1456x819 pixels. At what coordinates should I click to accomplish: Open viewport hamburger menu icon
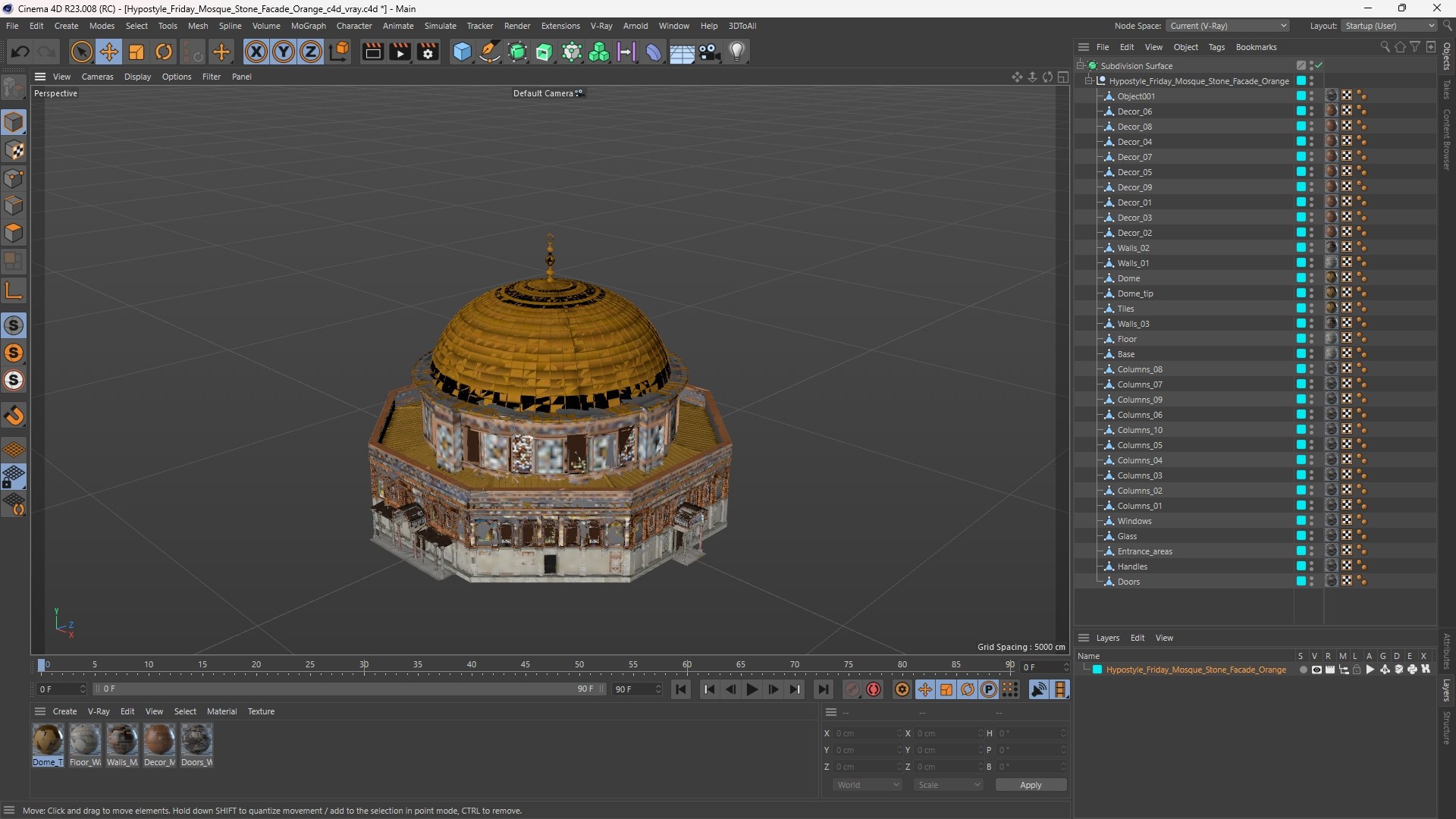click(x=40, y=77)
